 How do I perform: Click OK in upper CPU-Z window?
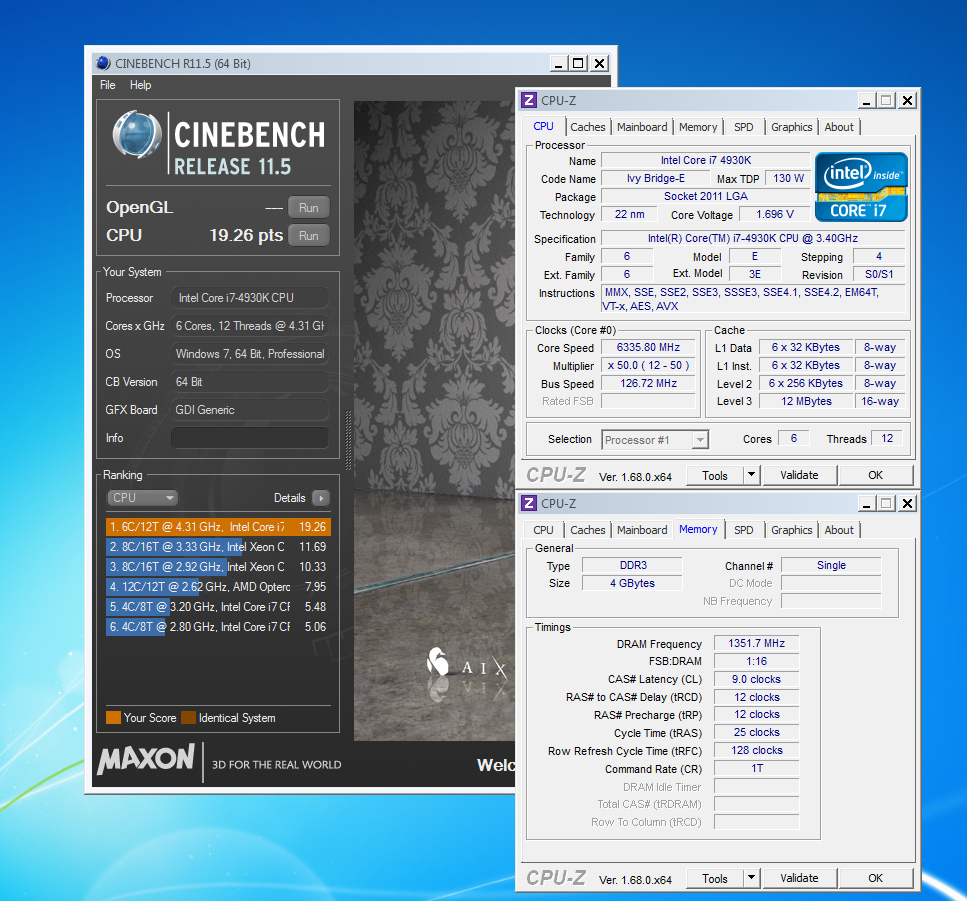pyautogui.click(x=876, y=475)
